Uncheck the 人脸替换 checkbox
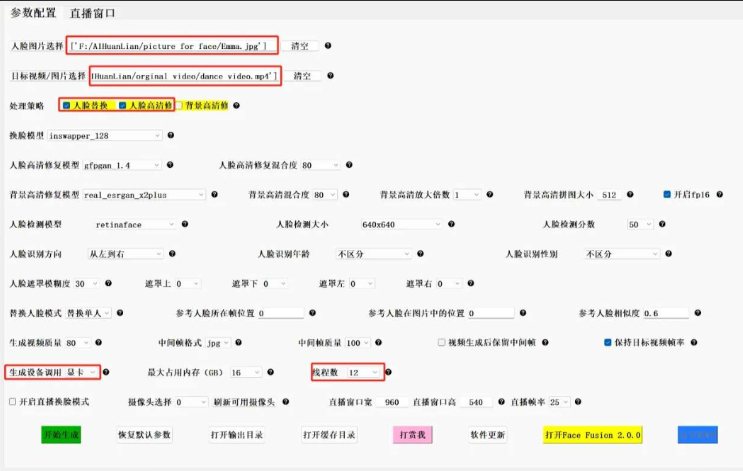Screen dimensions: 743x471 [x=66, y=105]
